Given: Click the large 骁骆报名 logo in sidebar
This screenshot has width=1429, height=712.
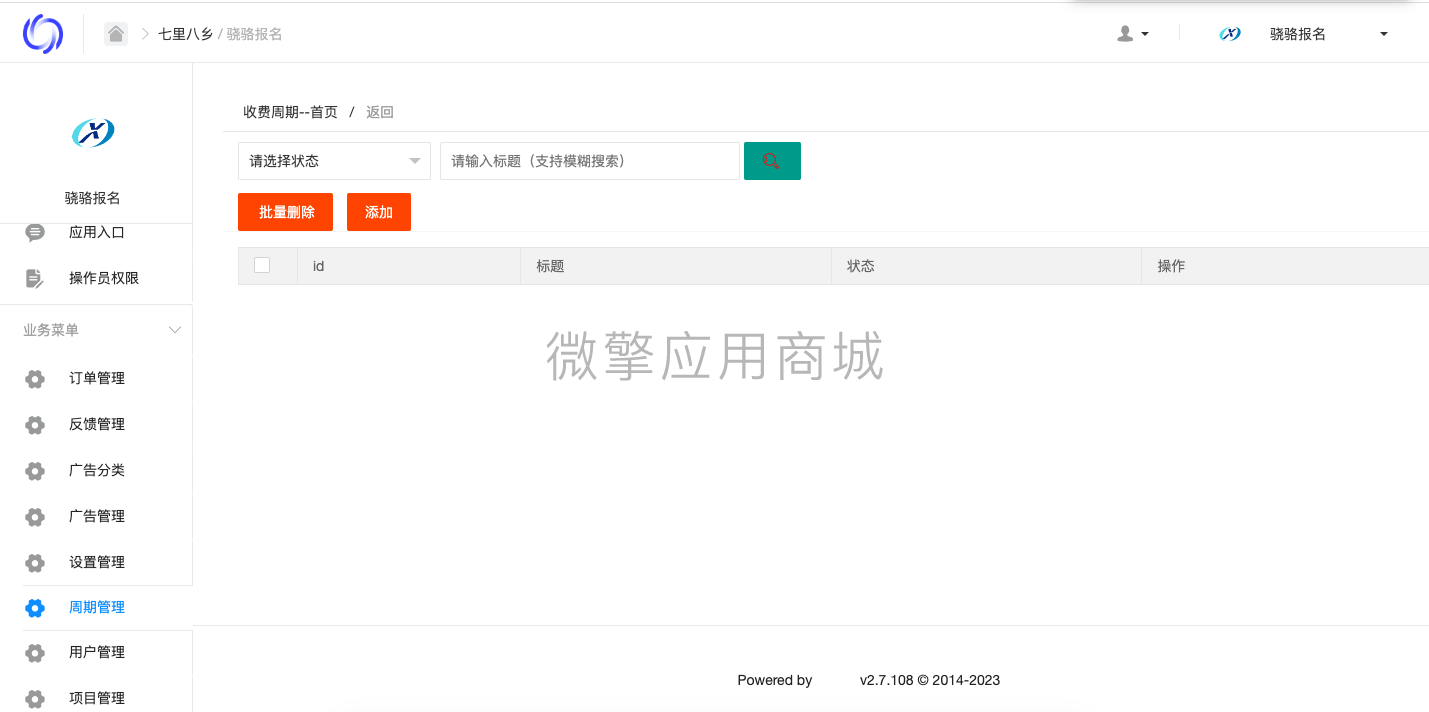Looking at the screenshot, I should tap(93, 132).
